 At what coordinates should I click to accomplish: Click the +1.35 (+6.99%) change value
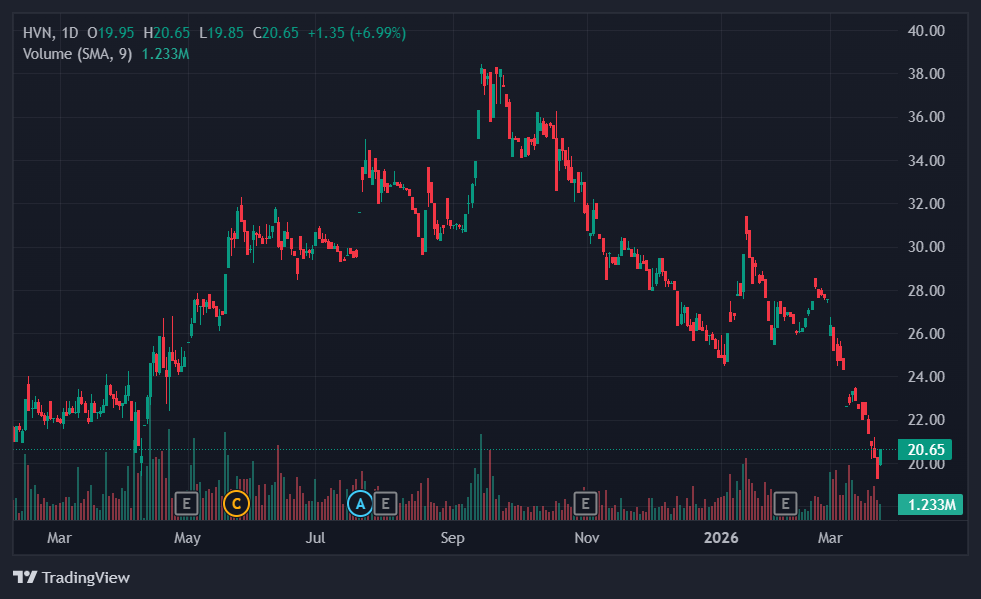(356, 33)
